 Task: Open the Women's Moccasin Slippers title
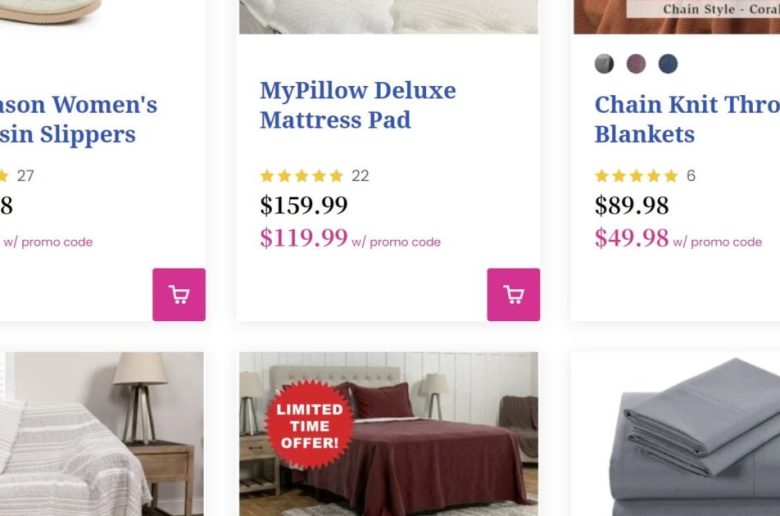(78, 119)
